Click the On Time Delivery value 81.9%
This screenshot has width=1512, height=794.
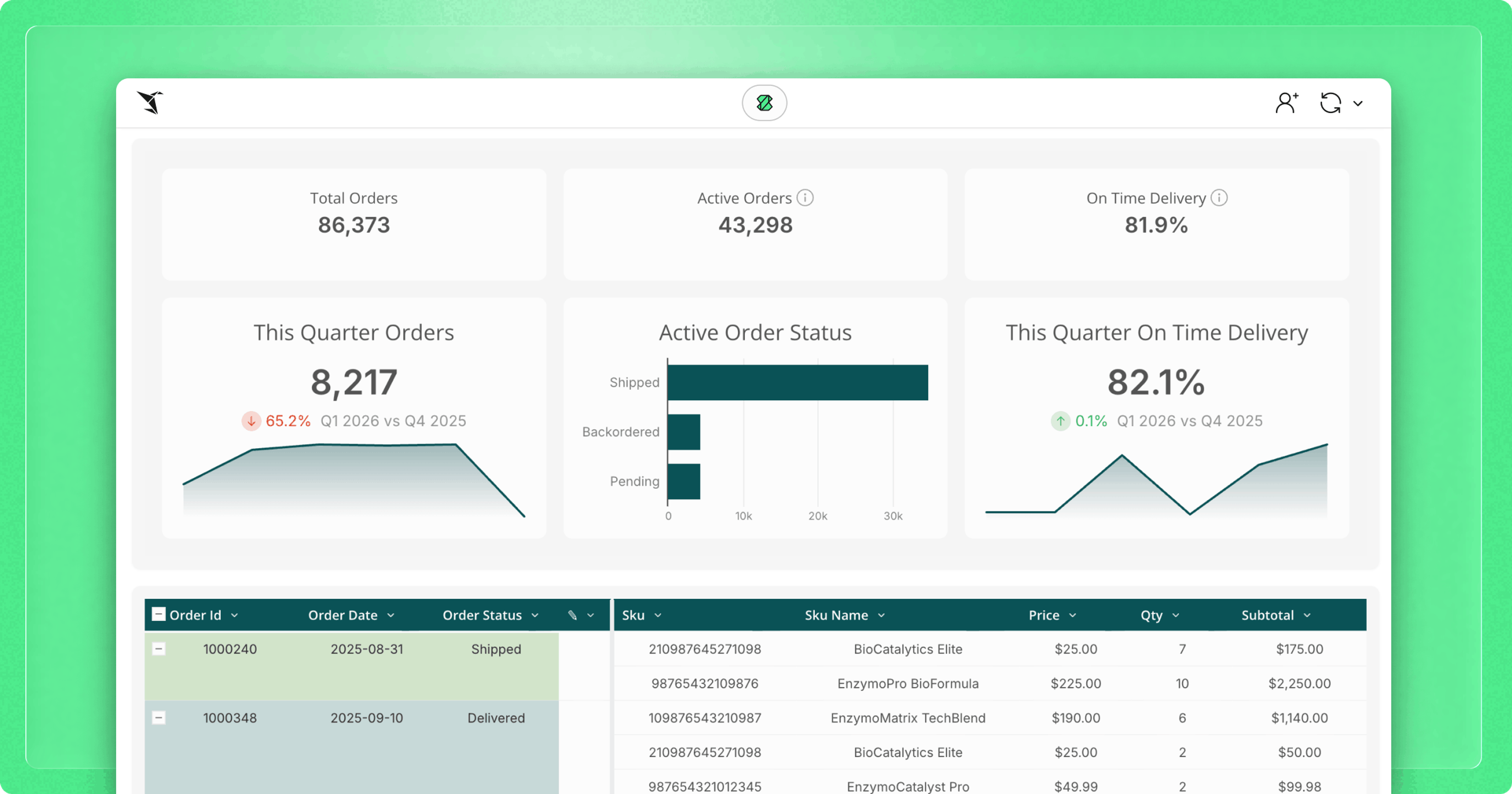click(1156, 225)
